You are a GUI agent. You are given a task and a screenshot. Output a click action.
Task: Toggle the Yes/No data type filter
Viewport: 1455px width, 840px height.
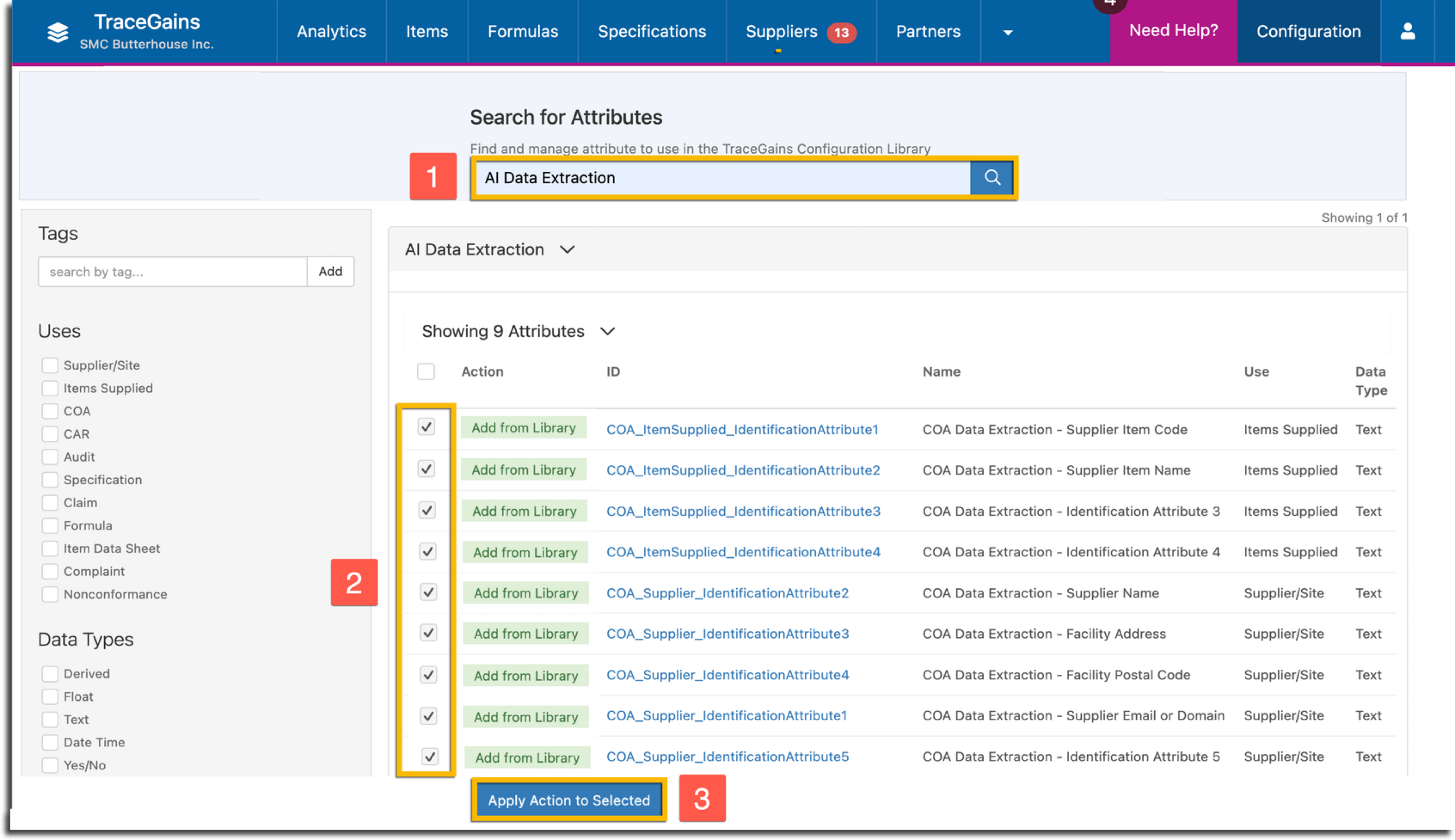point(50,765)
